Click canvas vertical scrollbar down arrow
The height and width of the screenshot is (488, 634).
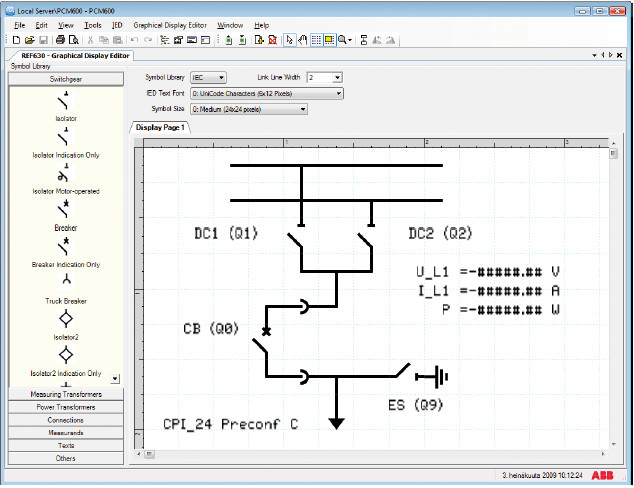(613, 444)
